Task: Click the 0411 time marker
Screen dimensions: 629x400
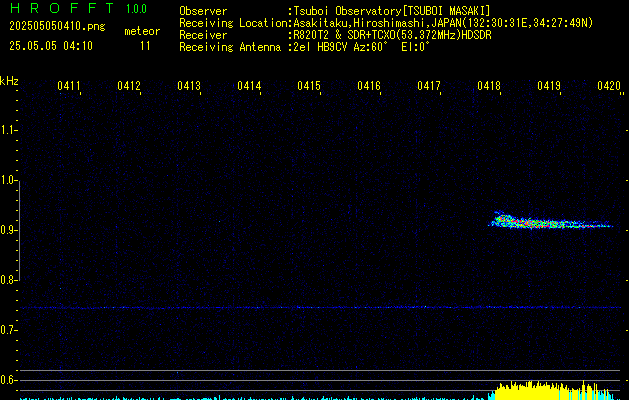Action: pos(69,87)
